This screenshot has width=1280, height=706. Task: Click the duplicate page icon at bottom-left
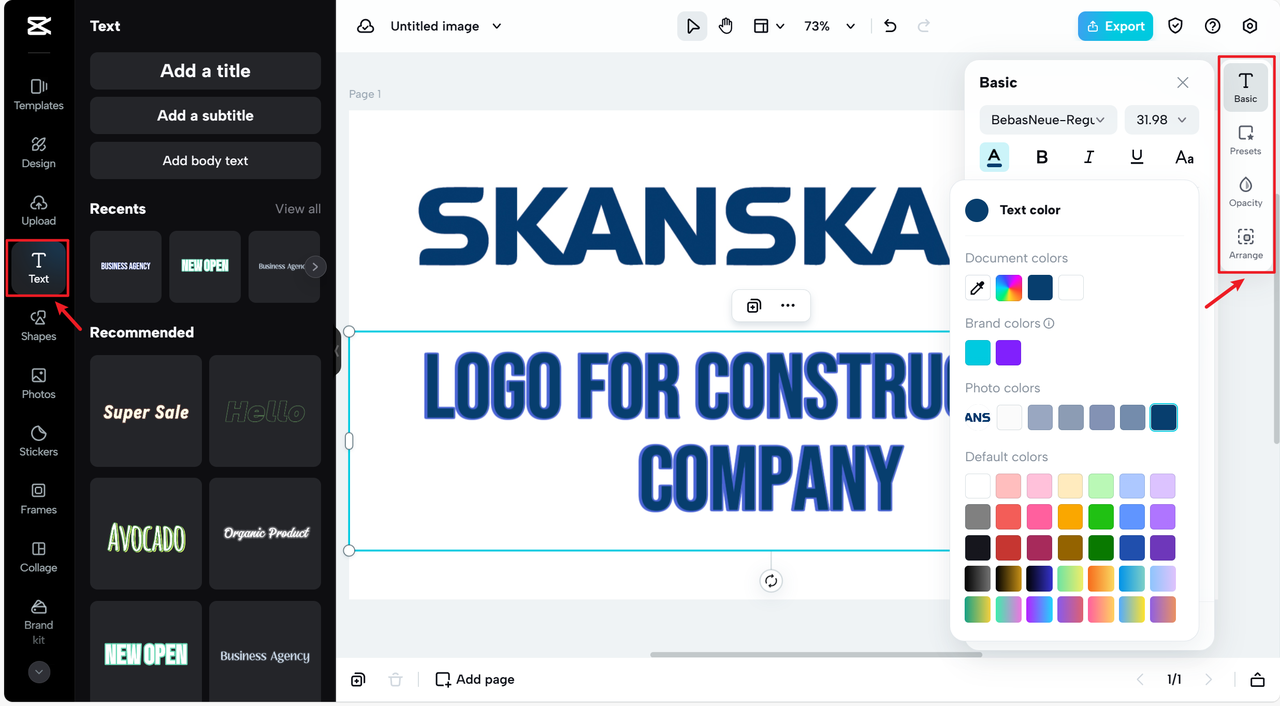358,680
